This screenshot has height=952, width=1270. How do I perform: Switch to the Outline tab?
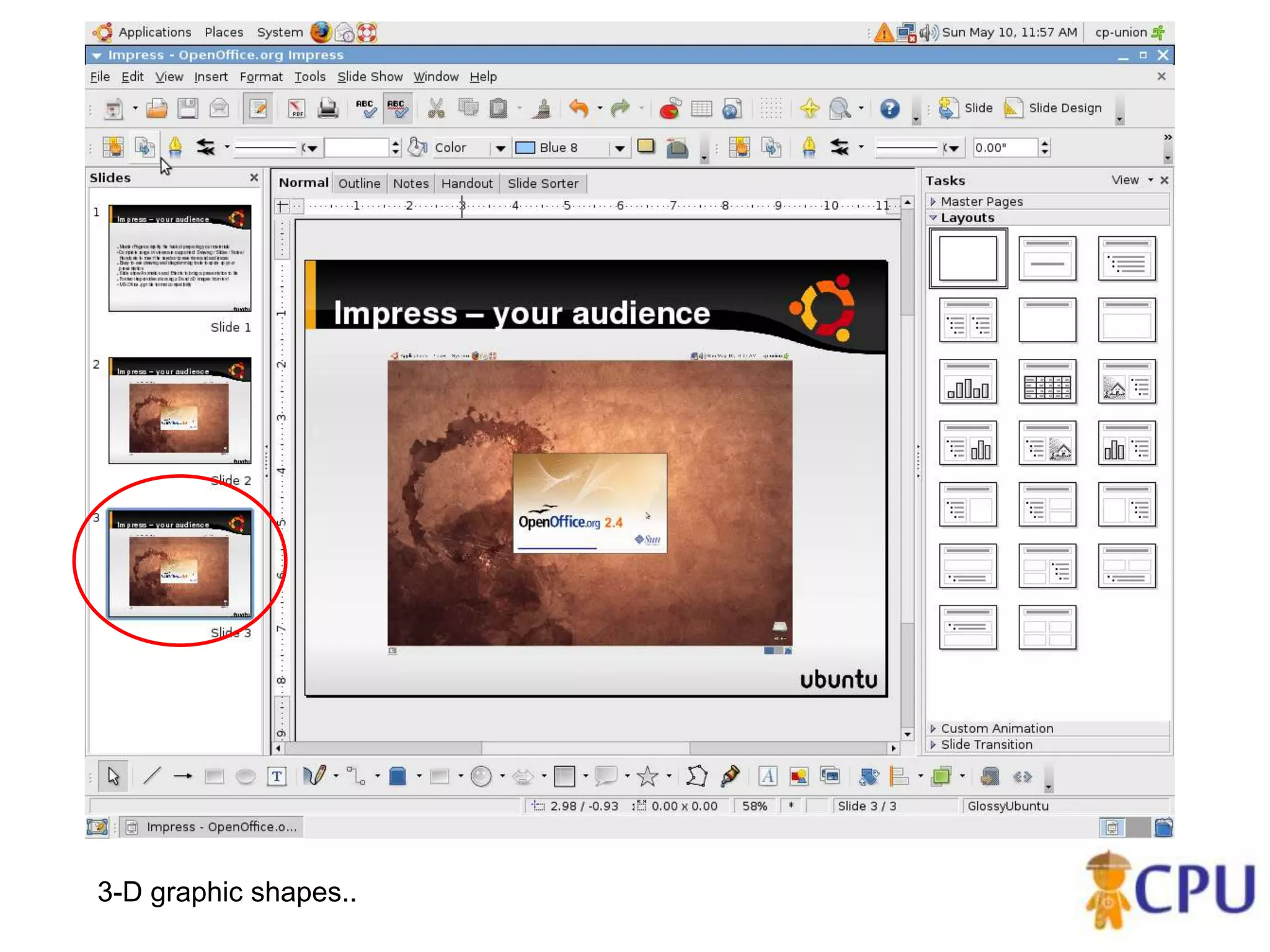tap(359, 183)
